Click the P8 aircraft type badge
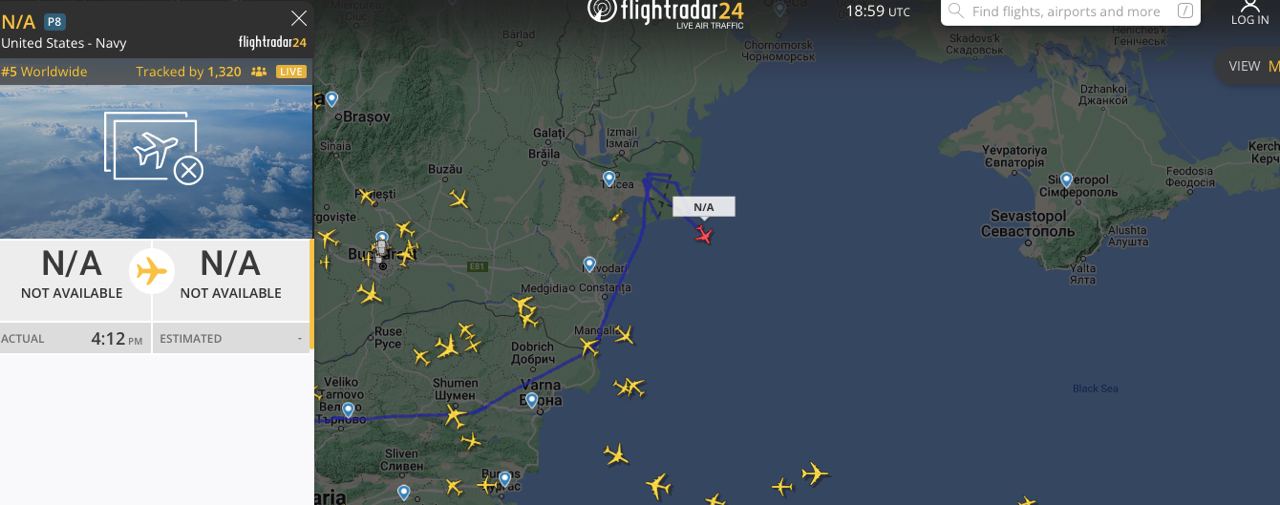 pyautogui.click(x=55, y=22)
